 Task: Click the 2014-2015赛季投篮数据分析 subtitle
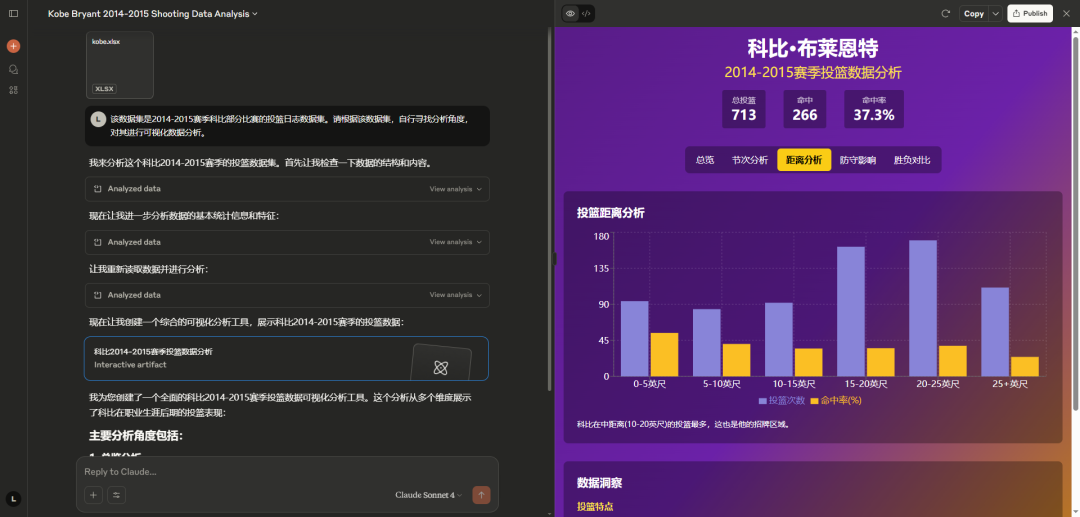(x=813, y=73)
